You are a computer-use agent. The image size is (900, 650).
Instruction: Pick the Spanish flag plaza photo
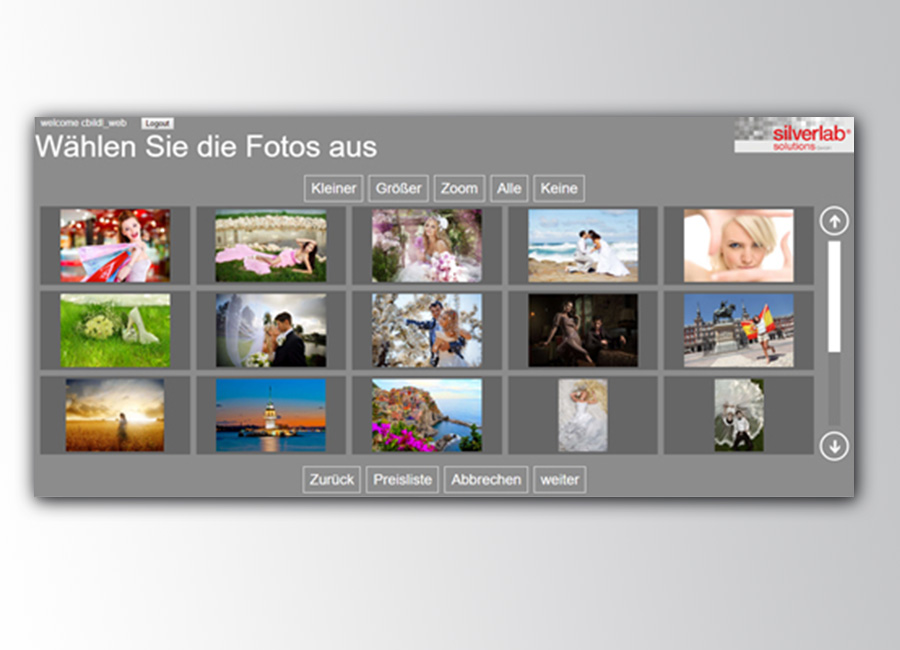tap(739, 330)
